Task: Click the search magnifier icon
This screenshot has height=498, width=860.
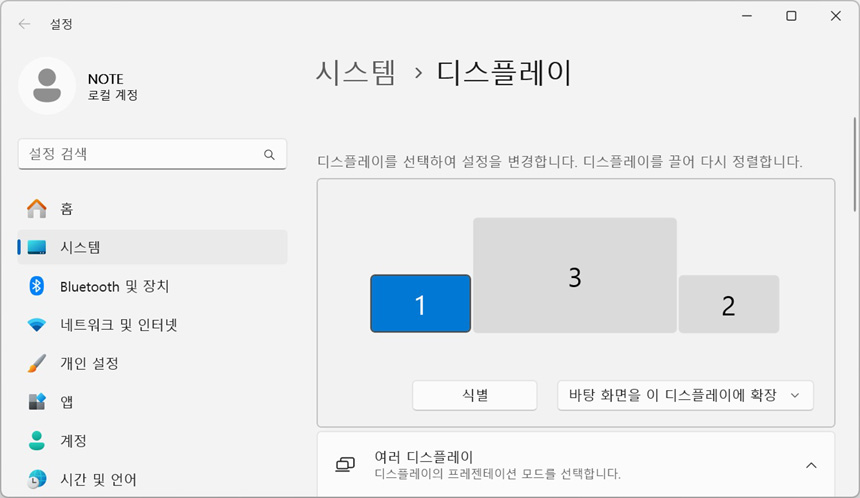Action: pos(269,155)
